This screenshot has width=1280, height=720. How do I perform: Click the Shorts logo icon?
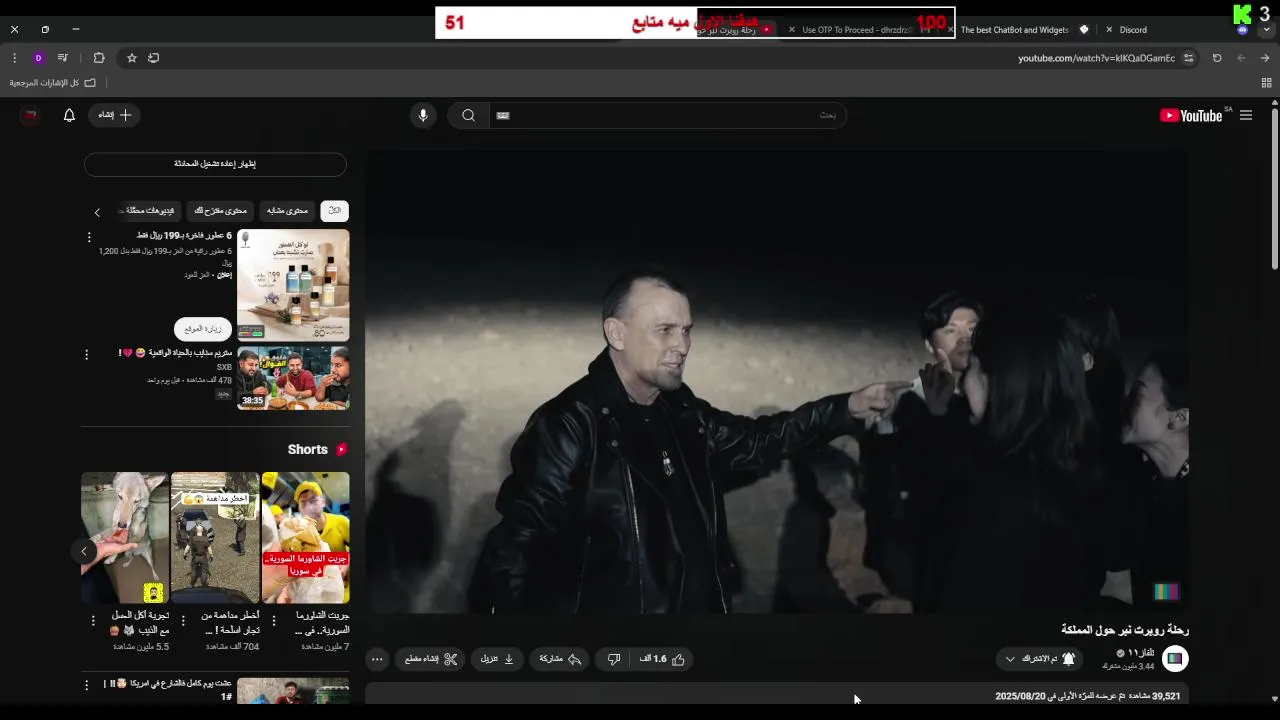(341, 450)
